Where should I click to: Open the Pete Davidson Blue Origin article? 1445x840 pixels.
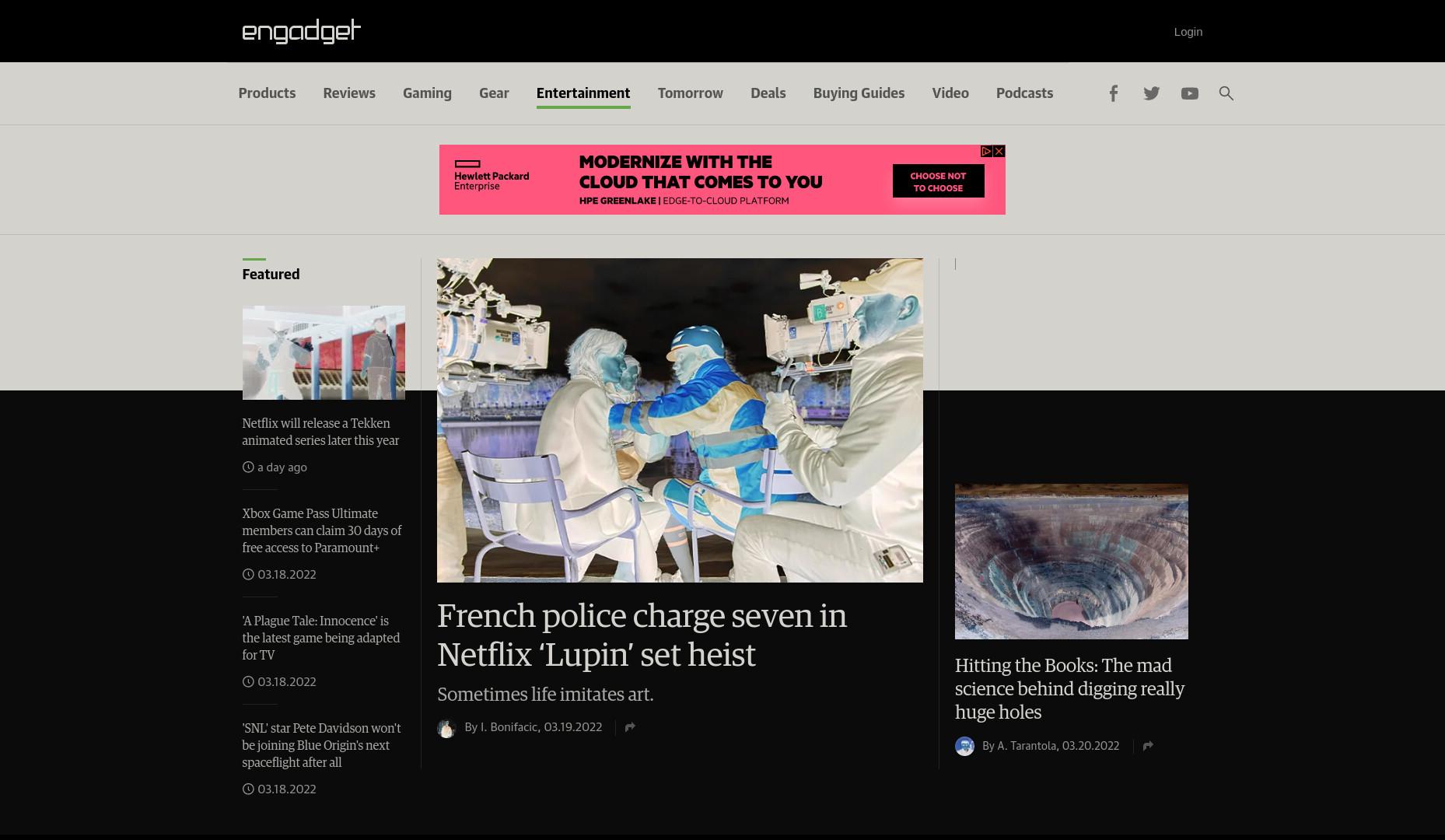[321, 745]
